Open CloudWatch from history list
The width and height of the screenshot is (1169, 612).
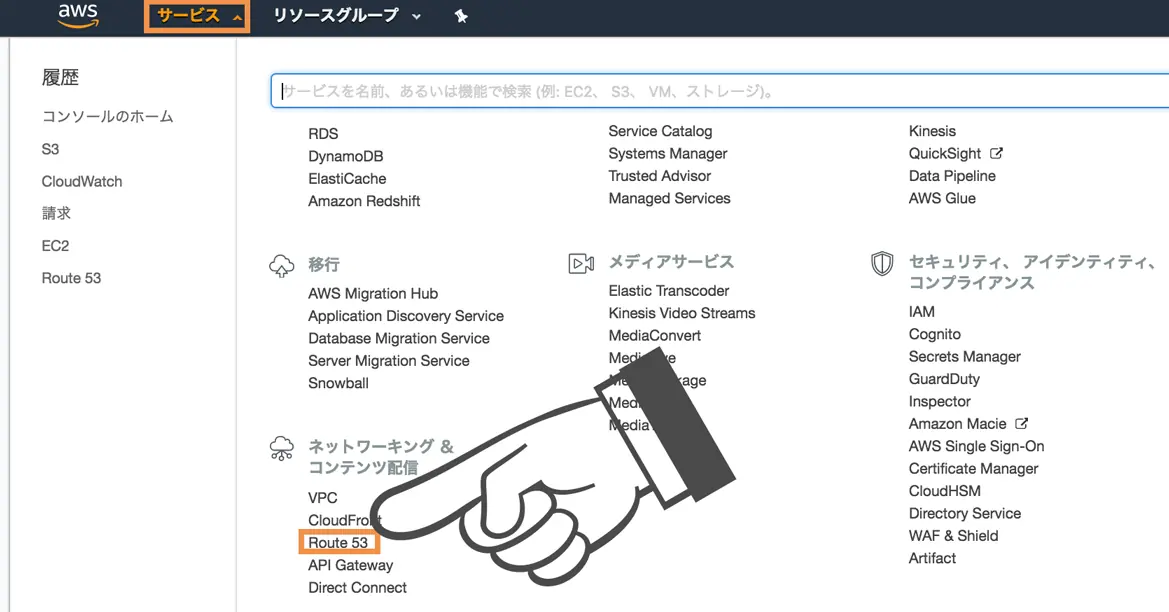pyautogui.click(x=82, y=181)
